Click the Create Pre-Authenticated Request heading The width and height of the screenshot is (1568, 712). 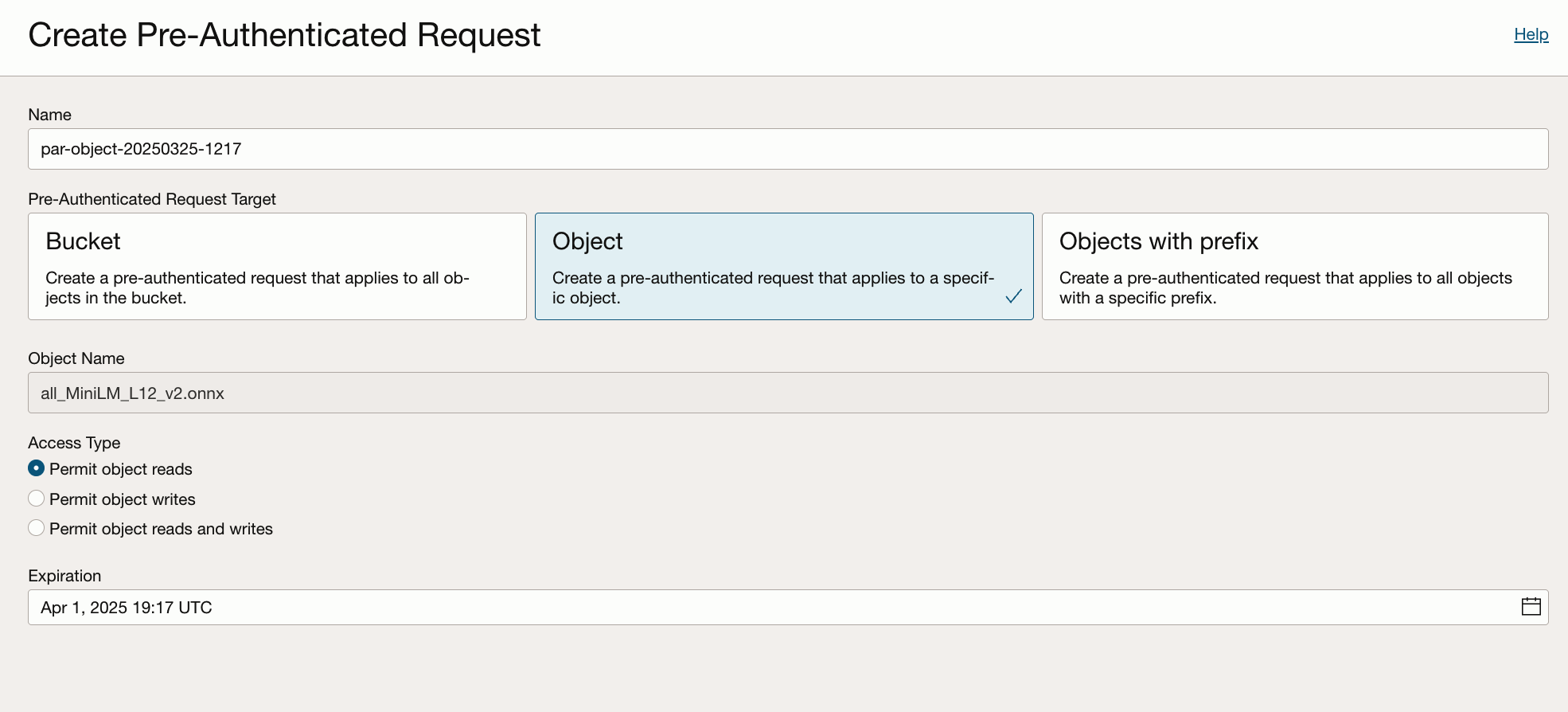(284, 36)
